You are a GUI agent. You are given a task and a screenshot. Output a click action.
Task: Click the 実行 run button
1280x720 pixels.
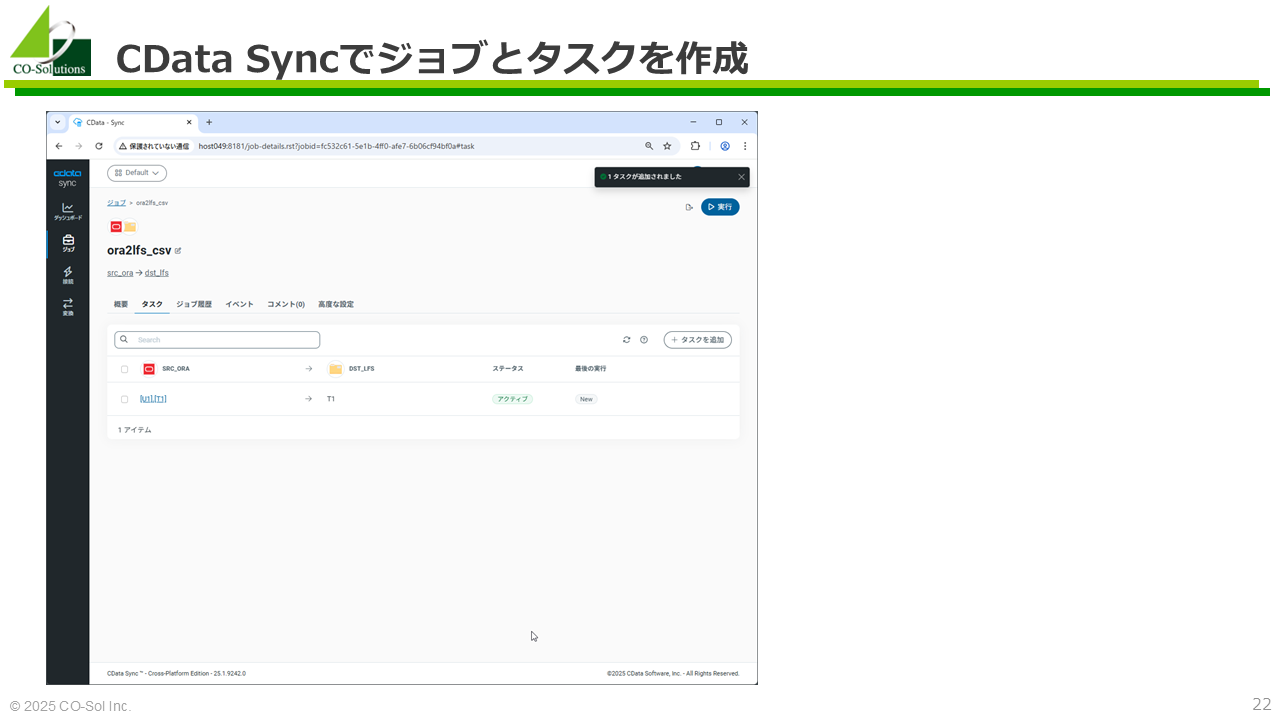[720, 207]
